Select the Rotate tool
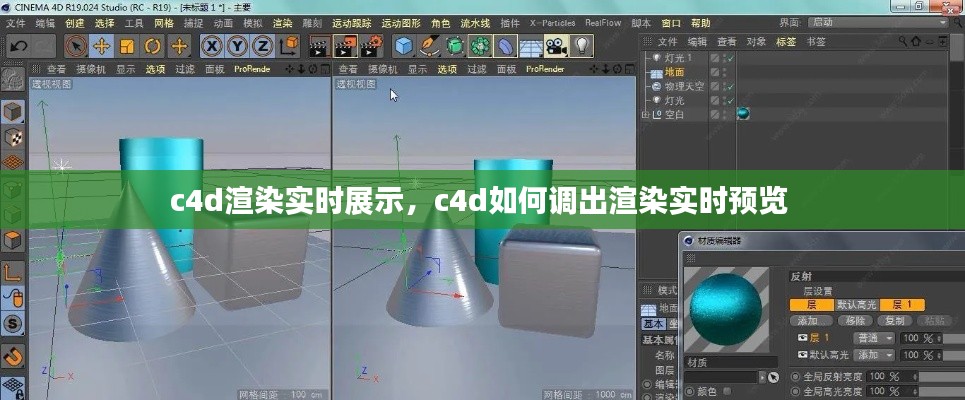Image resolution: width=965 pixels, height=400 pixels. coord(153,46)
